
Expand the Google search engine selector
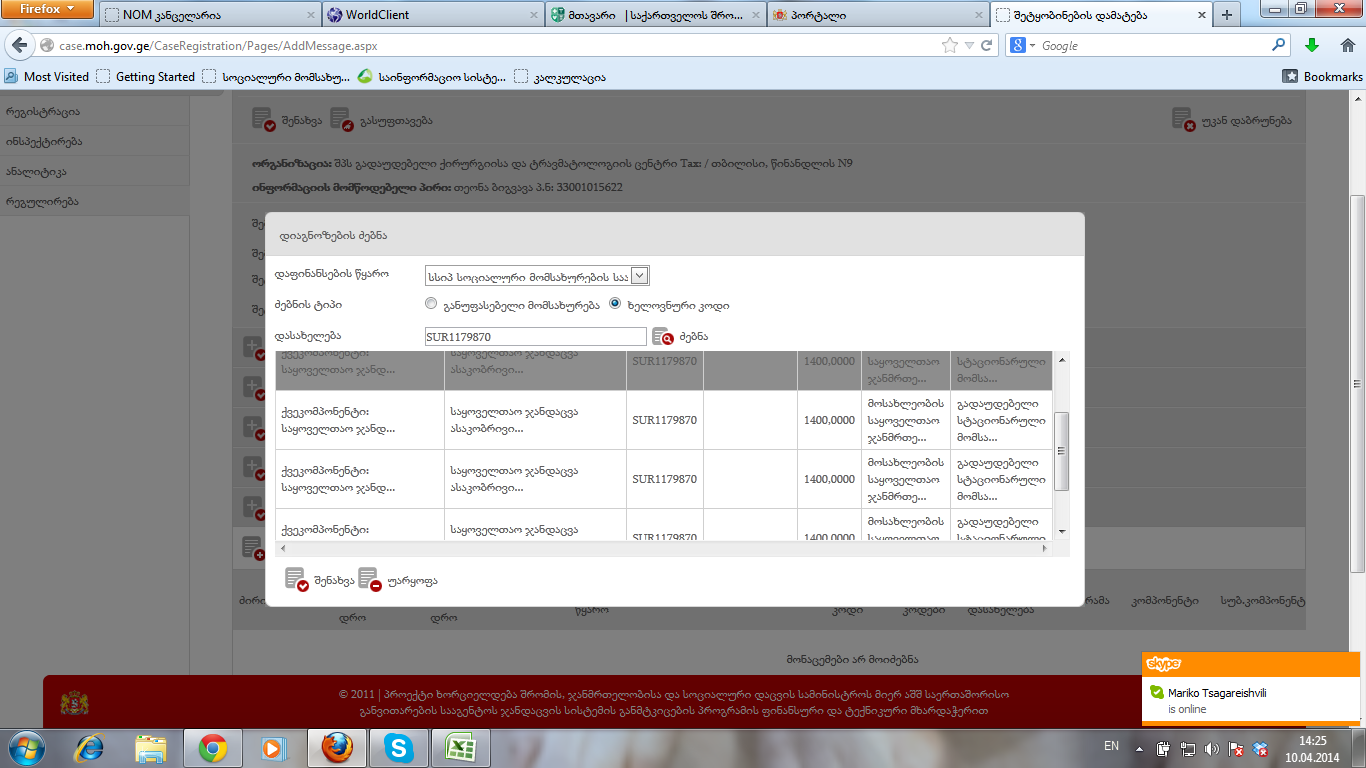pos(1023,46)
